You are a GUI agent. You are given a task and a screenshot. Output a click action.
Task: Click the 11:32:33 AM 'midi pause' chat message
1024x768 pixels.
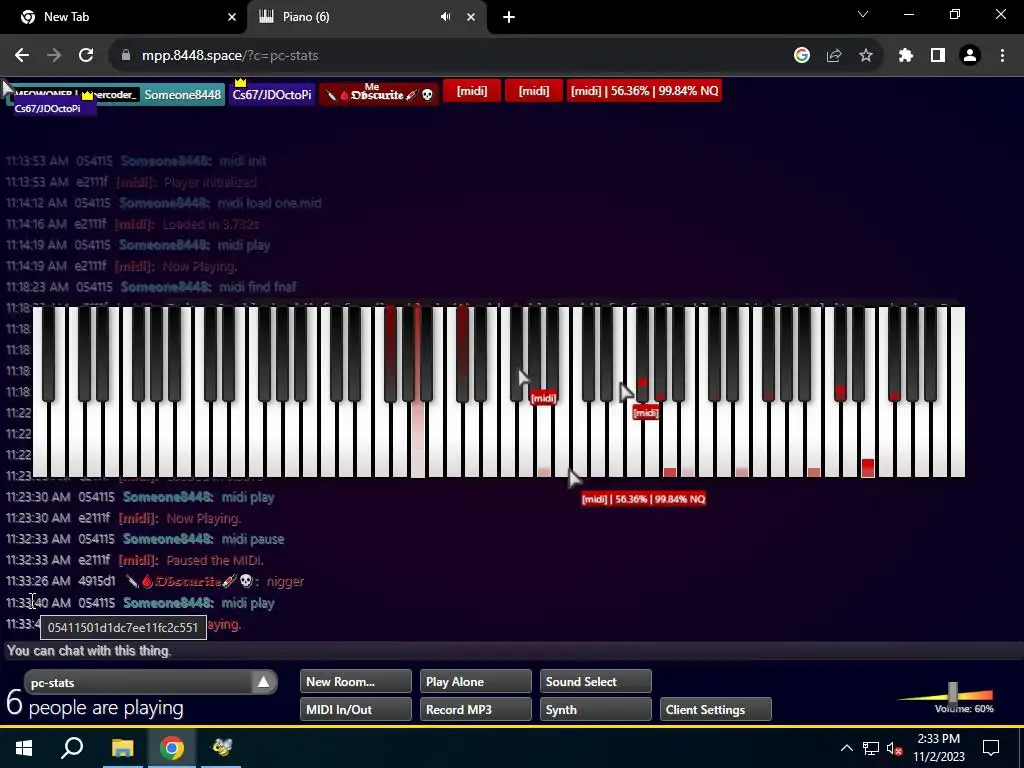point(253,539)
